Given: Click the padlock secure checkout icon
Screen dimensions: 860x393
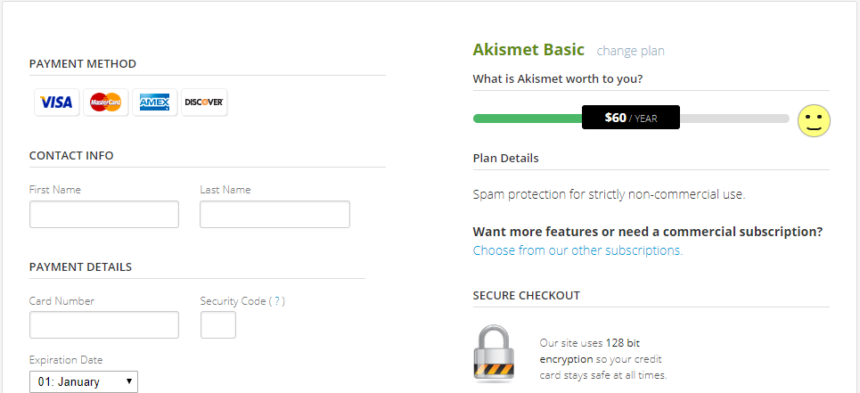Looking at the screenshot, I should point(494,354).
